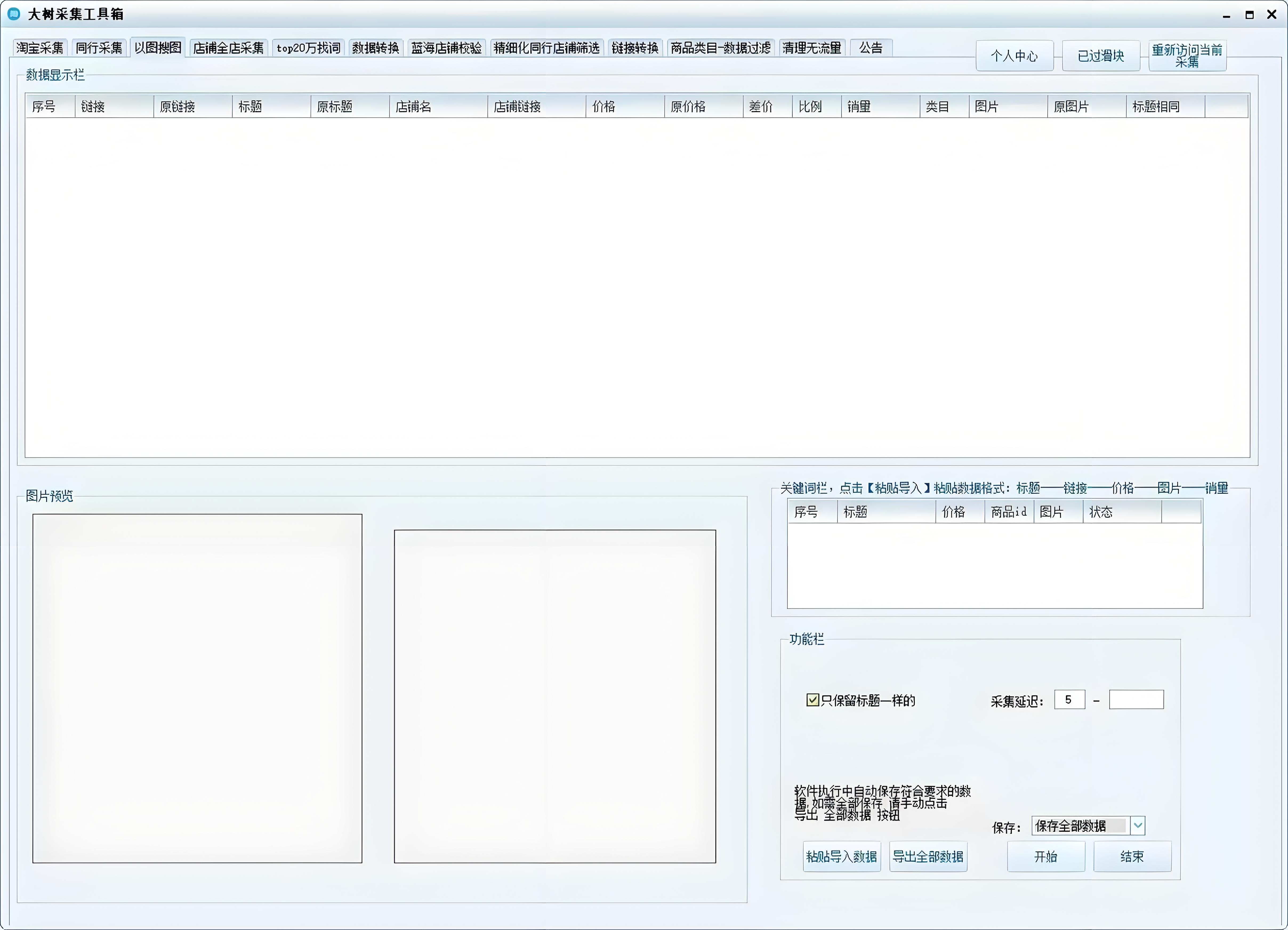Go to top20万找词 tab
1288x930 pixels.
point(308,48)
